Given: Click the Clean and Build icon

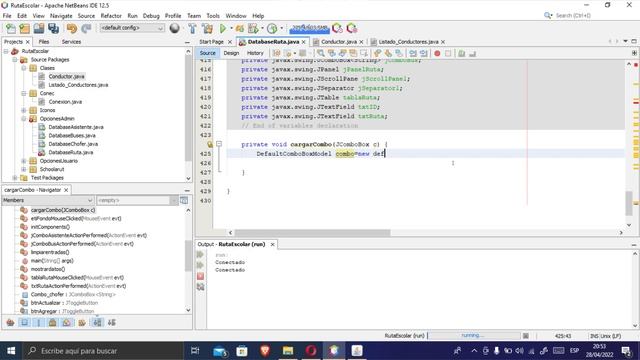Looking at the screenshot, I should tap(207, 29).
